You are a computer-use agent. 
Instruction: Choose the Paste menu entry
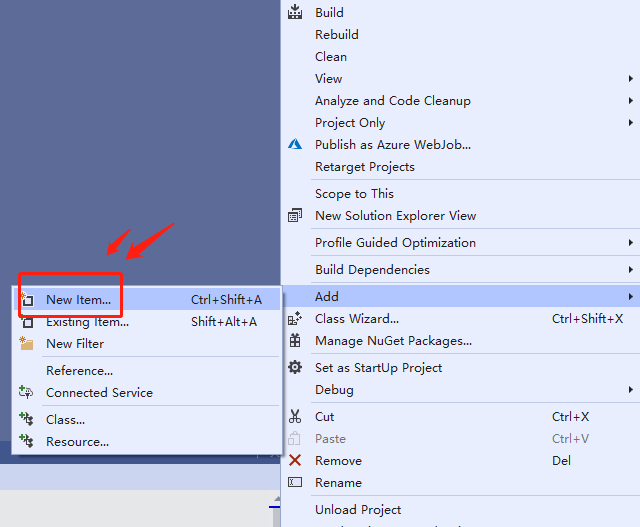(x=461, y=438)
